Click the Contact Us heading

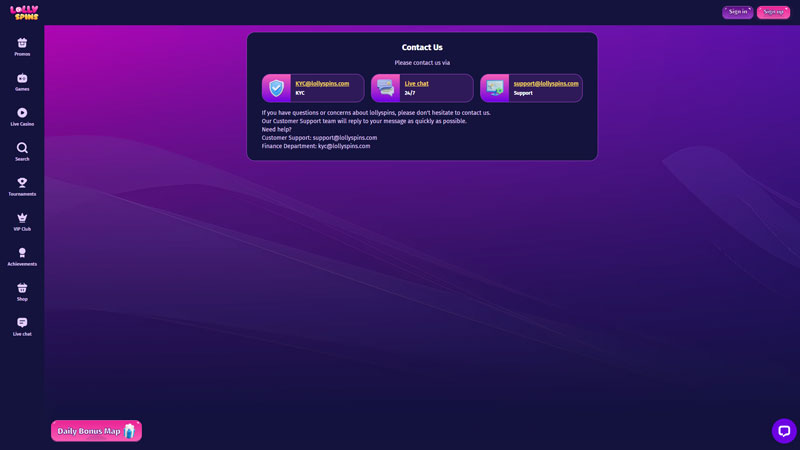422,47
